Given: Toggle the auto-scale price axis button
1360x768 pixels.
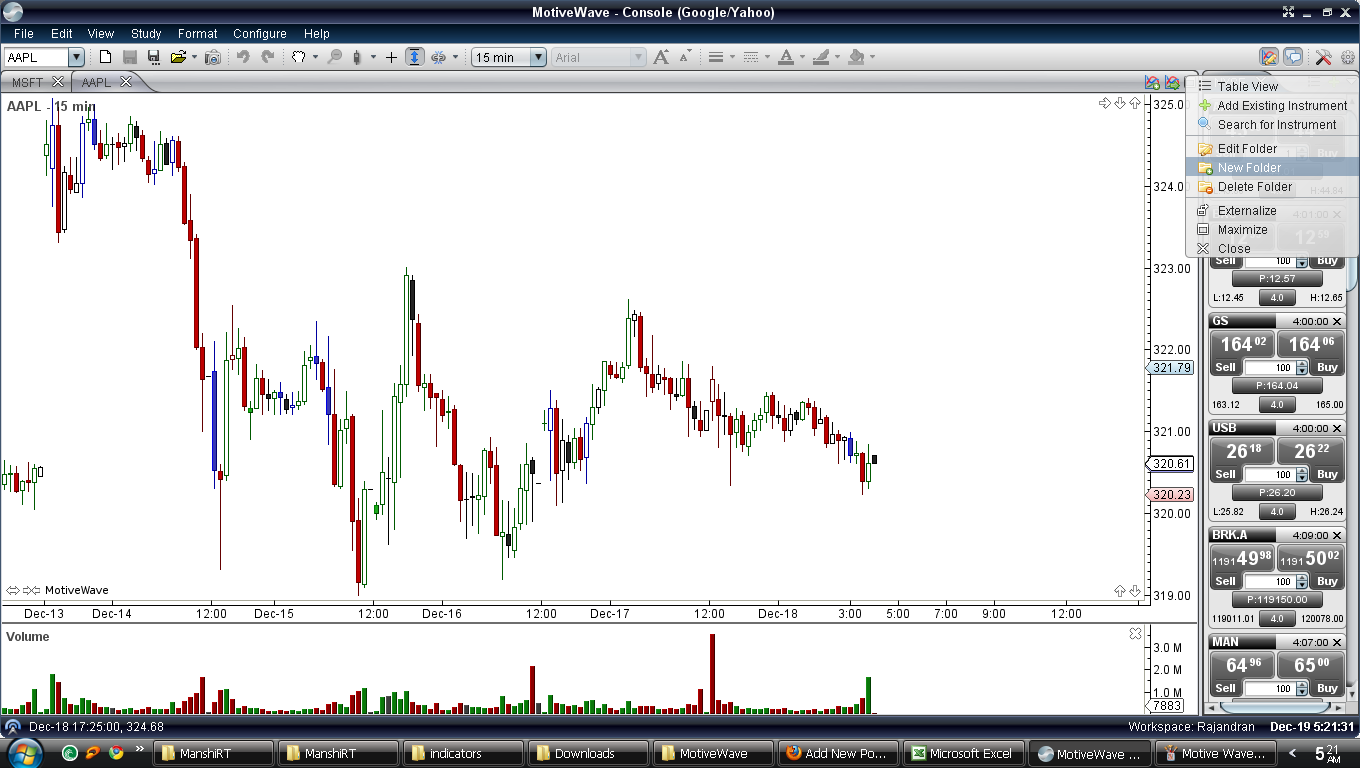Looking at the screenshot, I should pyautogui.click(x=415, y=57).
